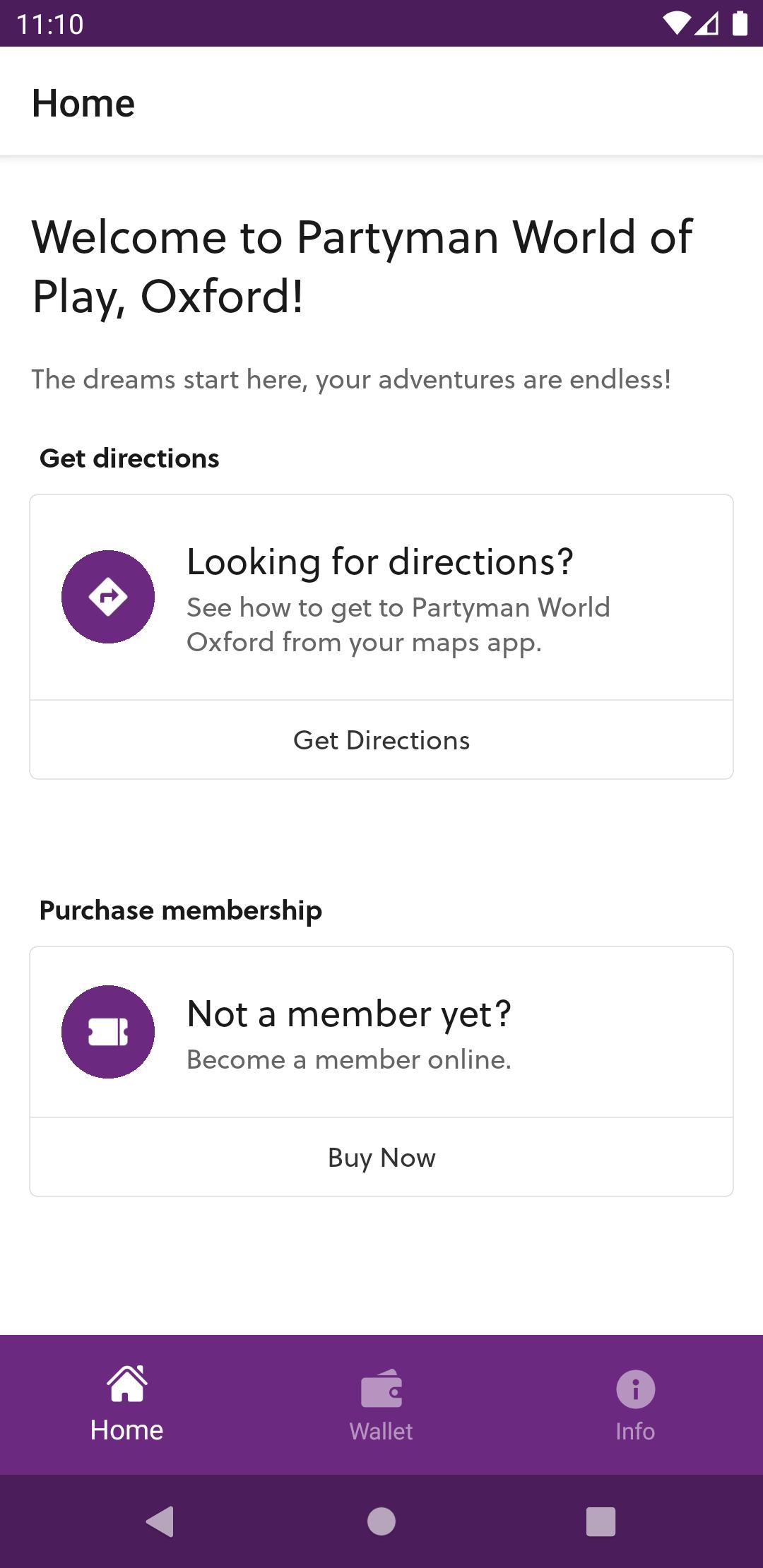Viewport: 763px width, 1568px height.
Task: Open the Info tab label
Action: pyautogui.click(x=635, y=1431)
